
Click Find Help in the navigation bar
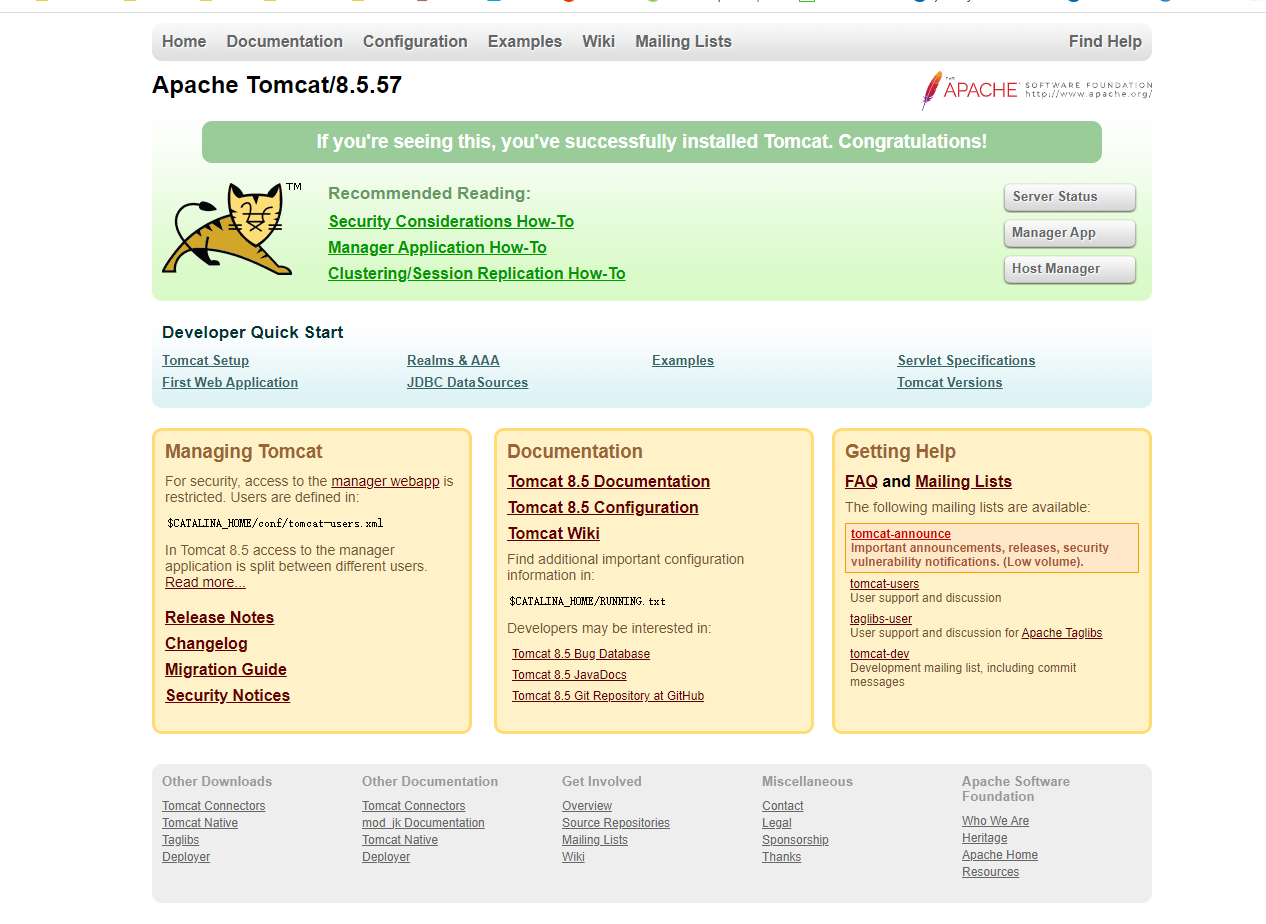1105,41
